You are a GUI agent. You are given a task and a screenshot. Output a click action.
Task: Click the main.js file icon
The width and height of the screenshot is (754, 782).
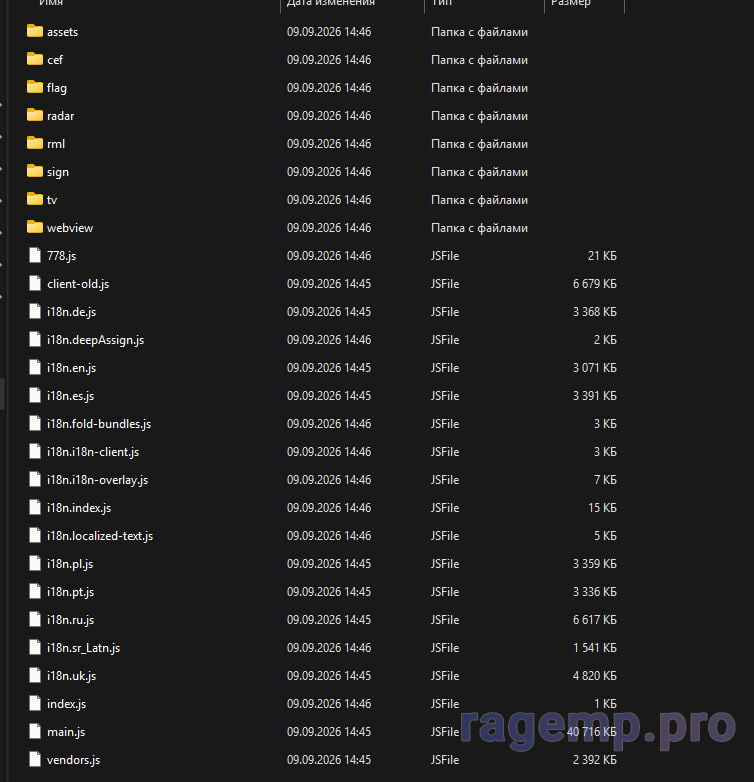pyautogui.click(x=35, y=731)
